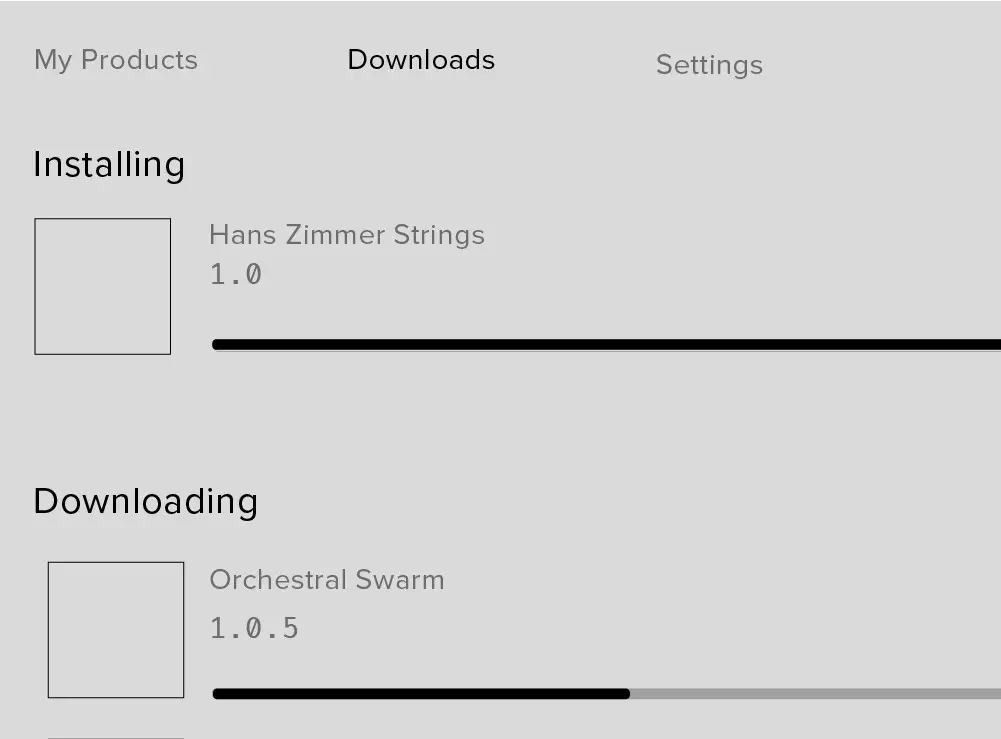Switch to the Downloads tab

click(x=421, y=60)
